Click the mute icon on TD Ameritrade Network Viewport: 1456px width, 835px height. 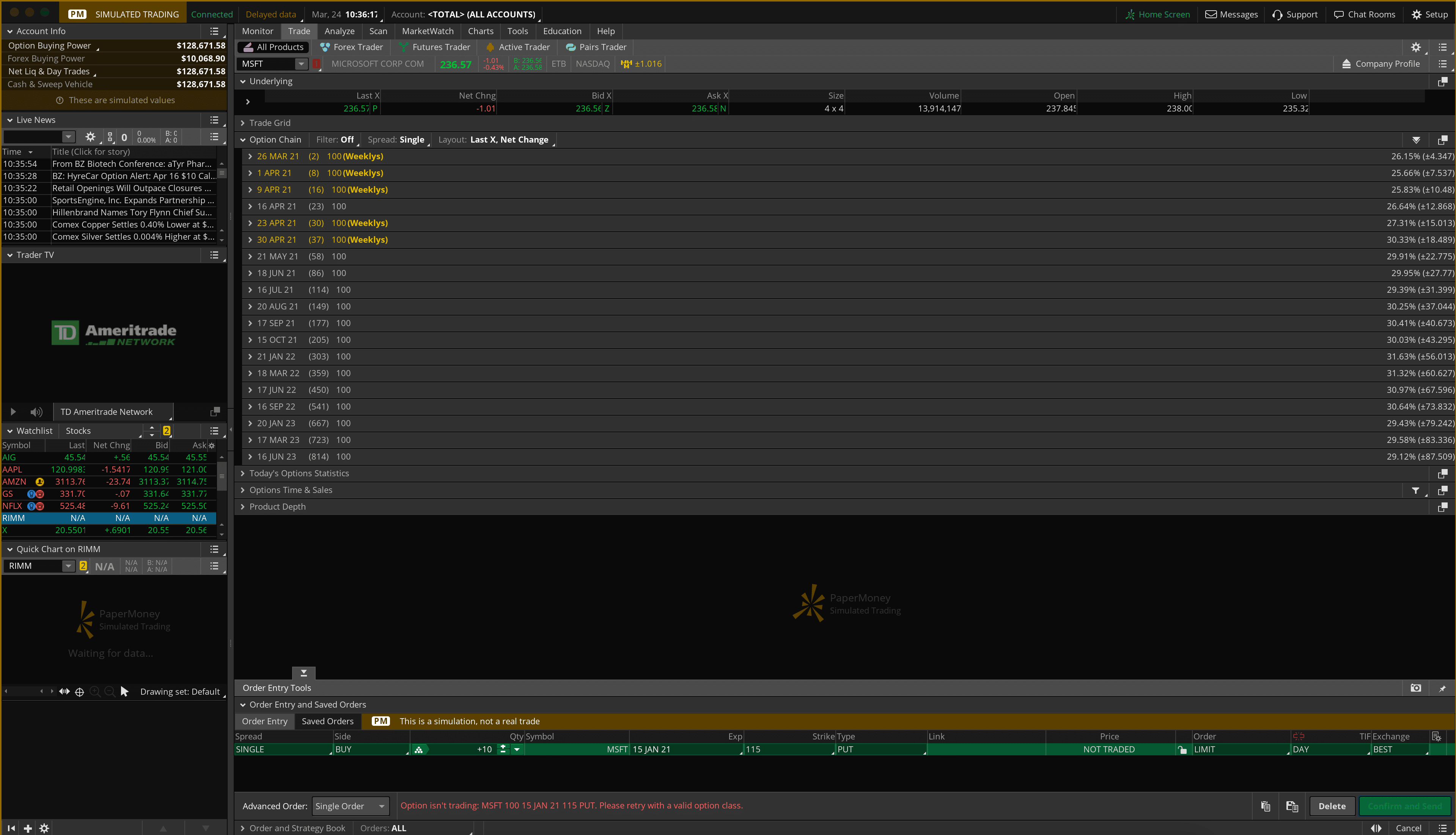[36, 411]
